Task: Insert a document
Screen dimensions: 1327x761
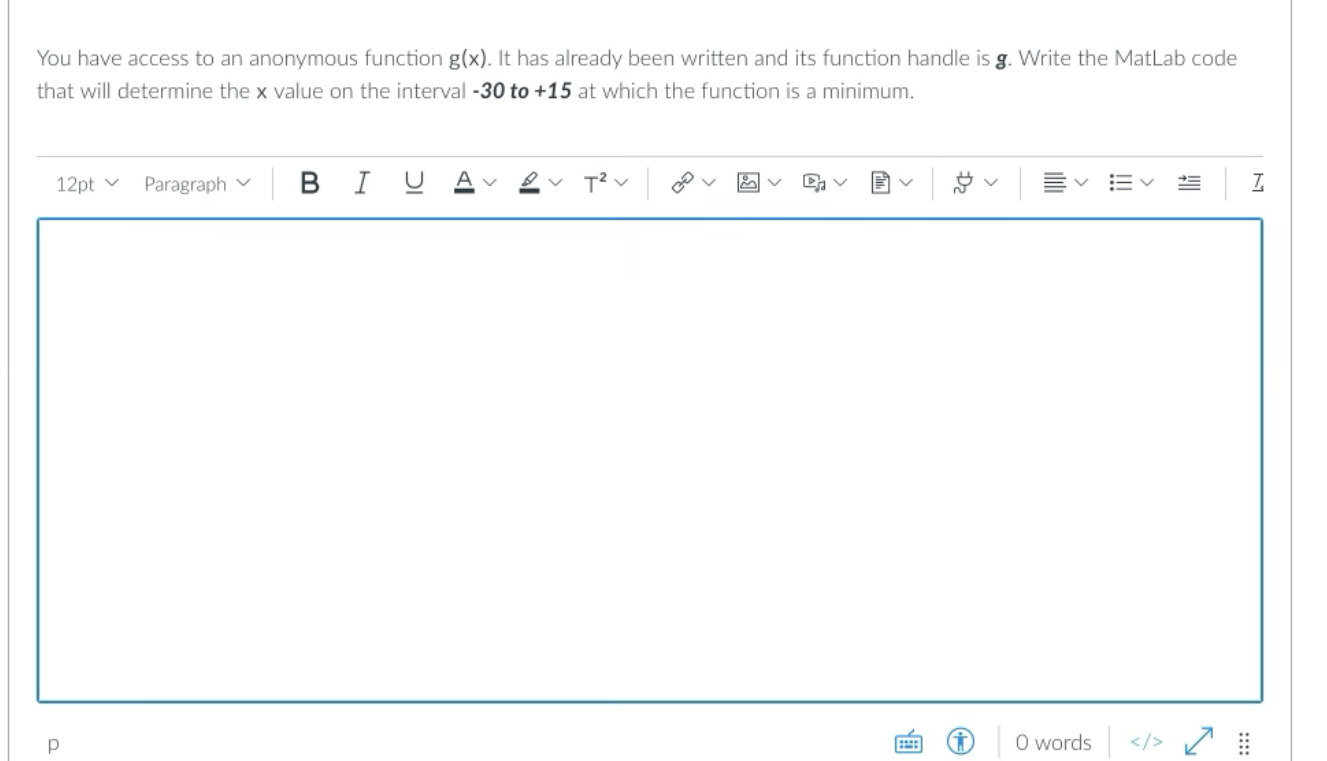Action: click(x=882, y=182)
